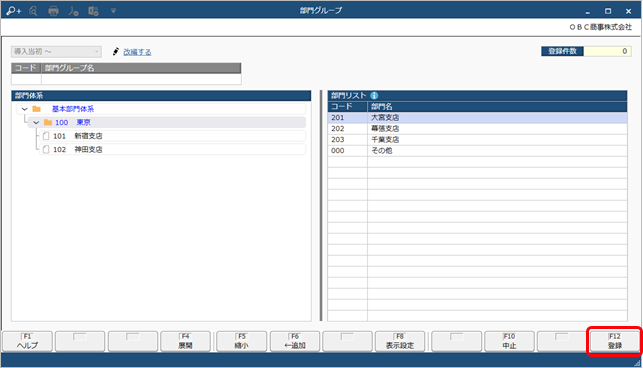The image size is (643, 368).
Task: Select row 202 幕張支店
Action: coord(477,128)
